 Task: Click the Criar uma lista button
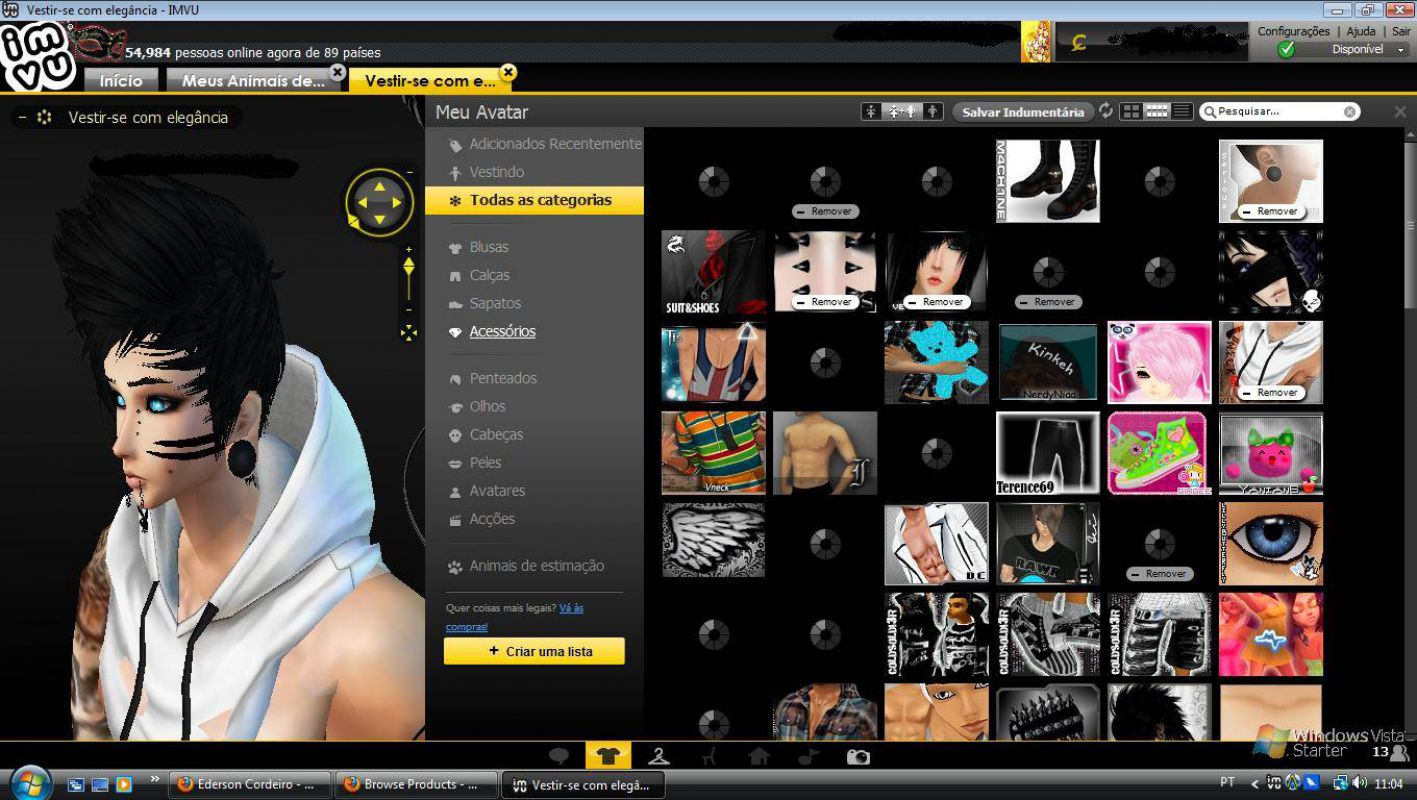coord(534,651)
